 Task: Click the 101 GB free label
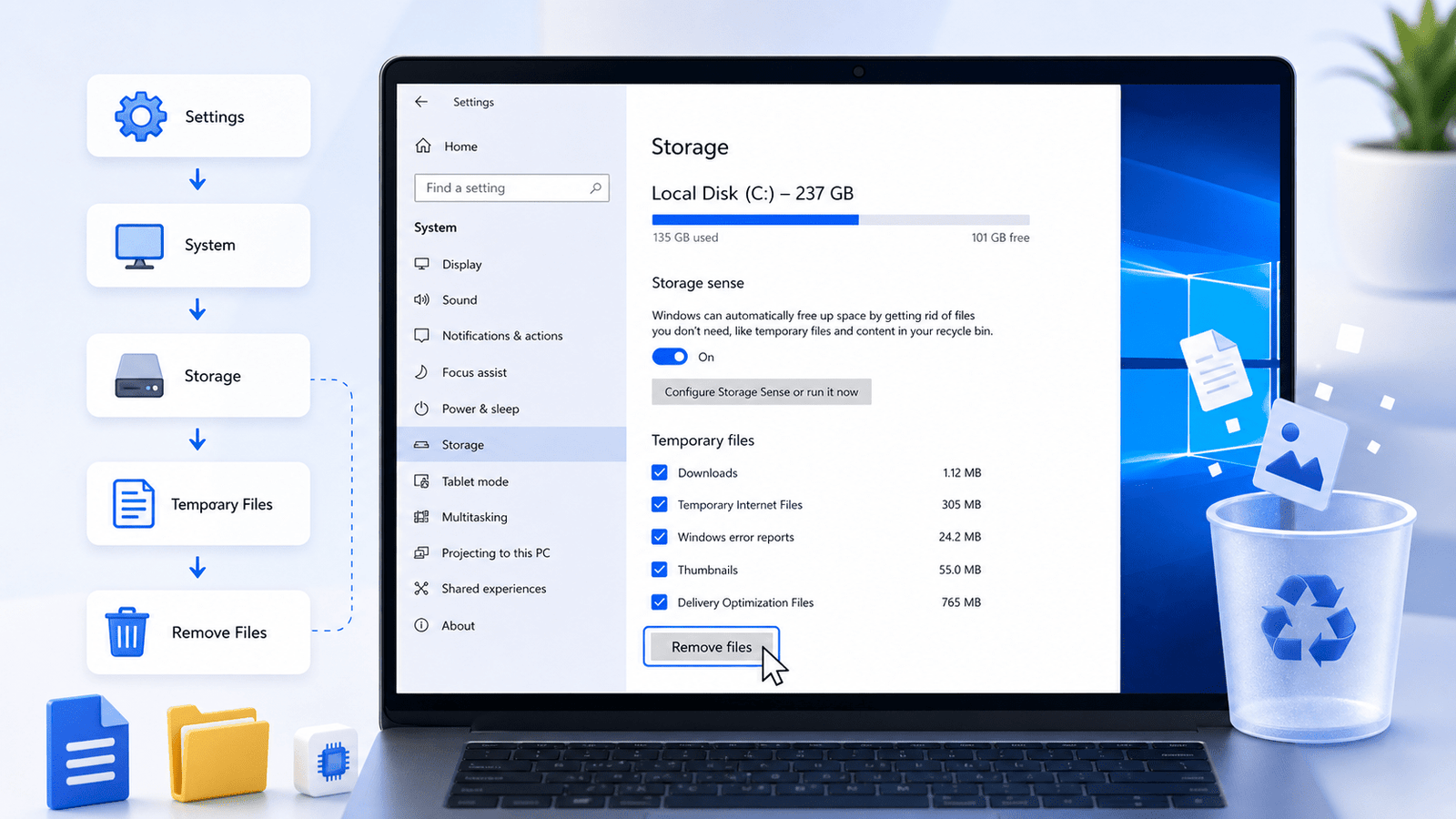click(x=1000, y=238)
